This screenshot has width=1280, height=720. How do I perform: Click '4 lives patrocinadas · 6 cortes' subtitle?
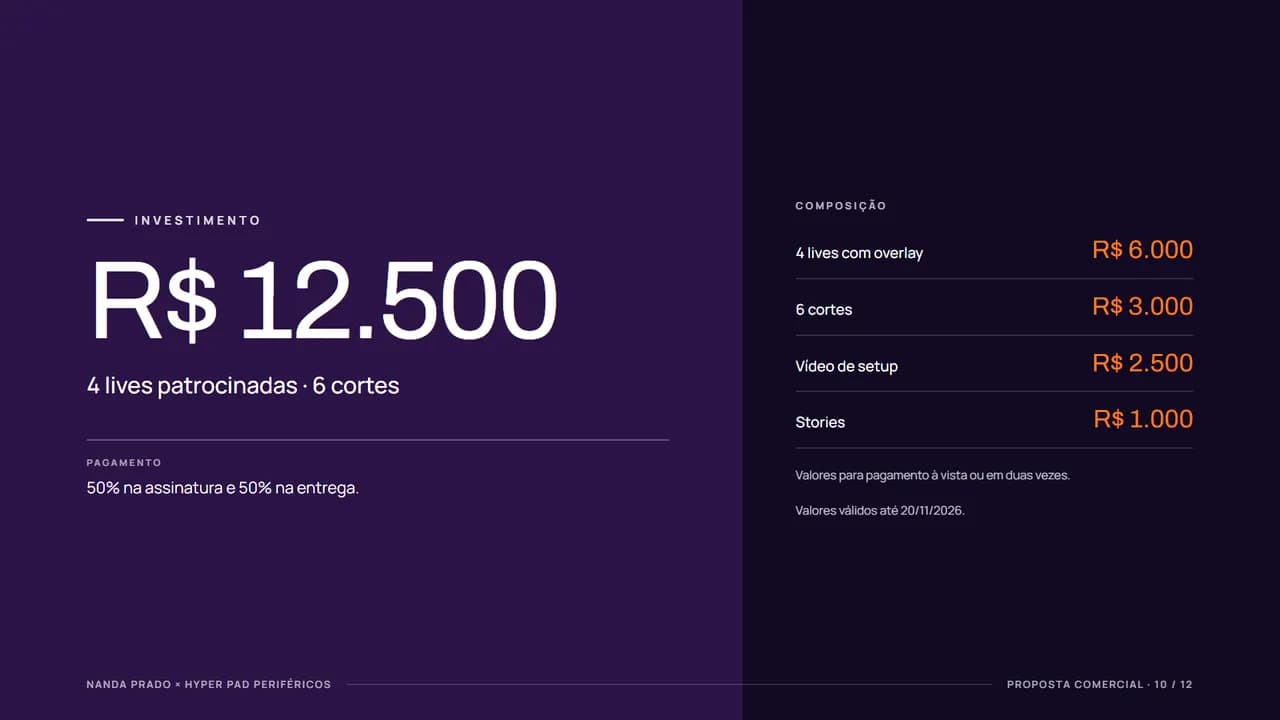243,385
